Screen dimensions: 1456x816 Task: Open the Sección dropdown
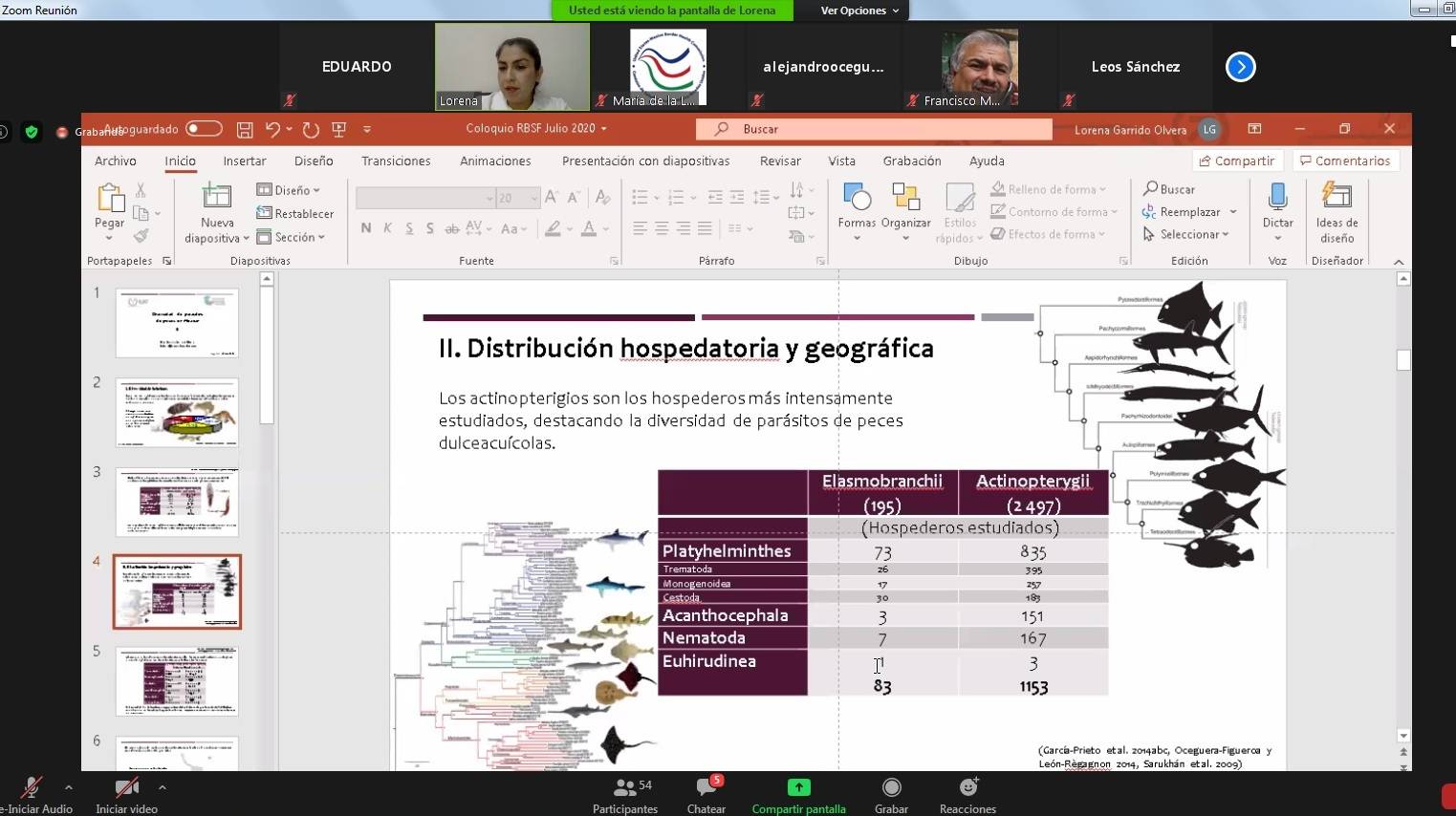pos(299,237)
